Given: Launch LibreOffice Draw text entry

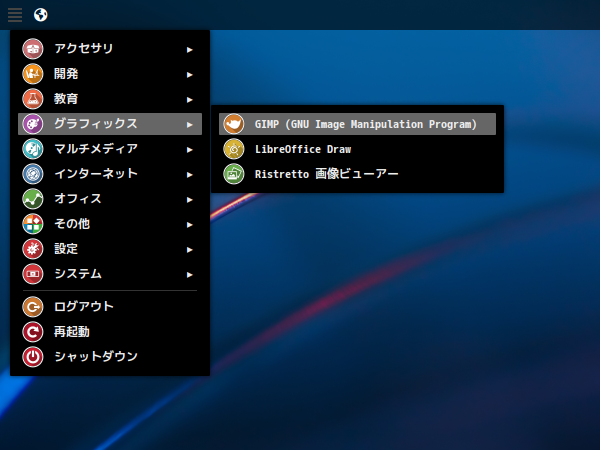Looking at the screenshot, I should (303, 149).
